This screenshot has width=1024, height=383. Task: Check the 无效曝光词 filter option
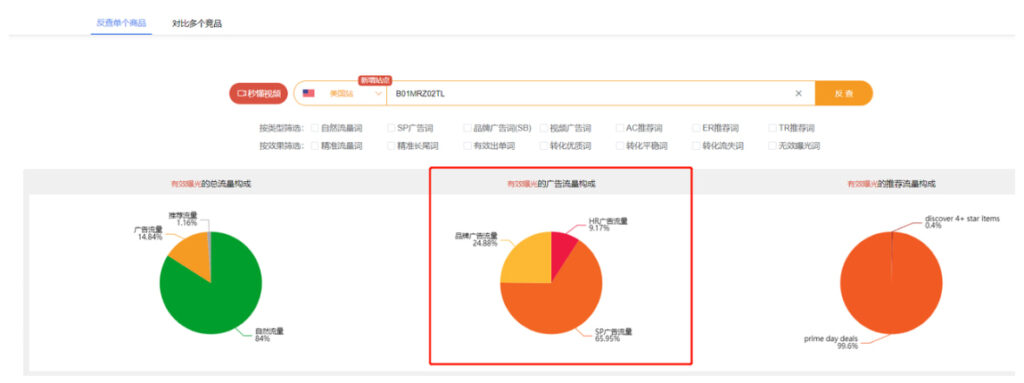[773, 146]
